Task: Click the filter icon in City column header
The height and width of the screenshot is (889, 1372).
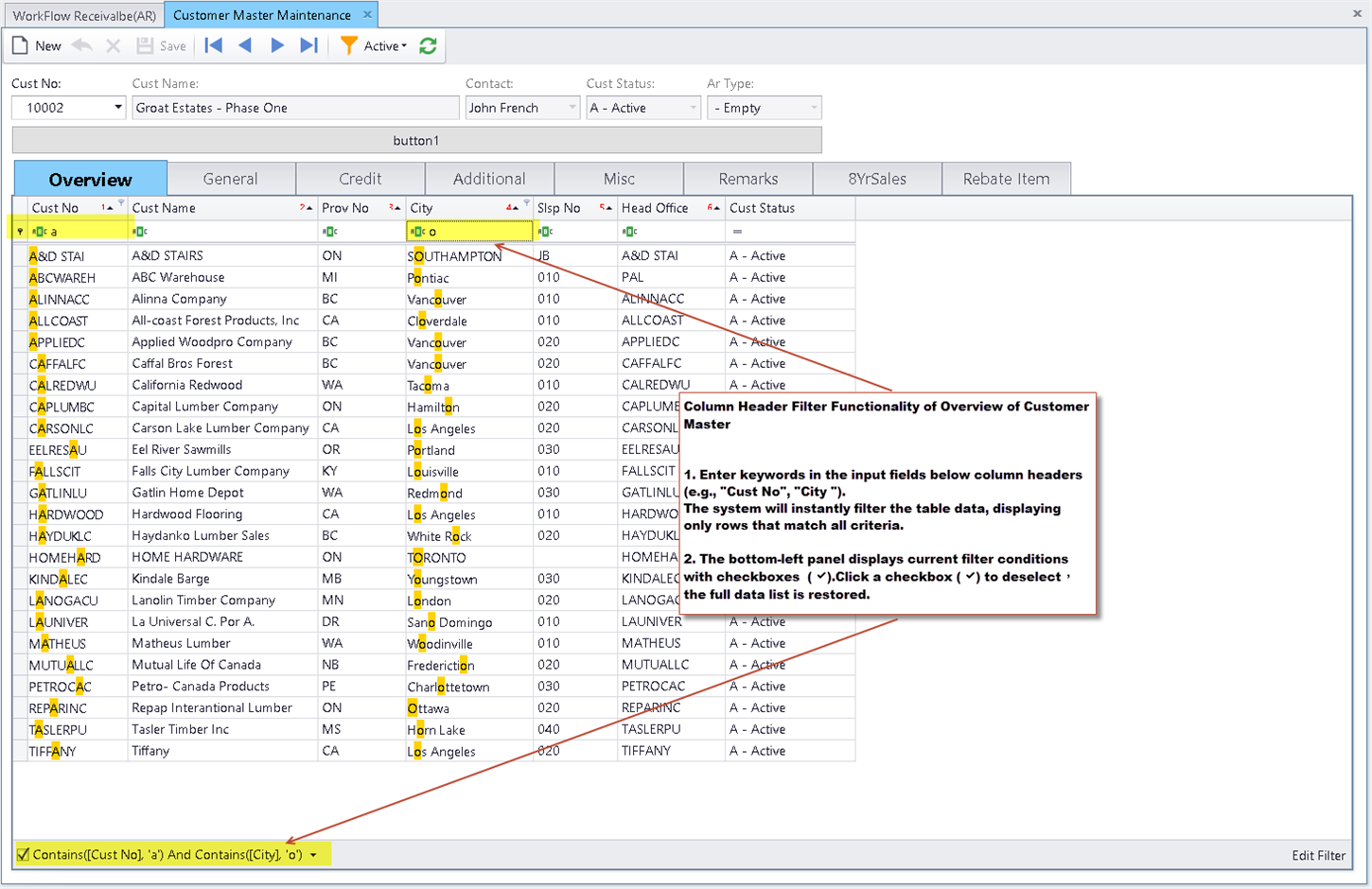Action: click(527, 203)
